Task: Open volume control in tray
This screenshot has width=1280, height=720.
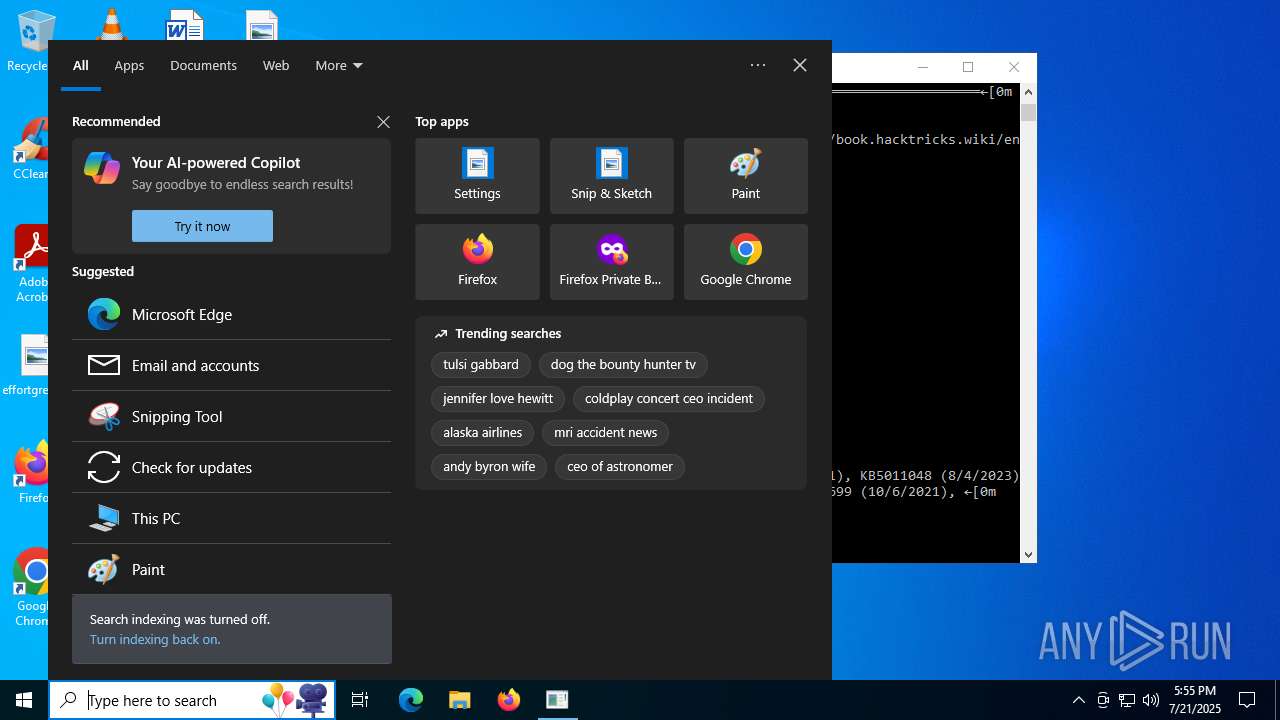Action: [x=1151, y=700]
